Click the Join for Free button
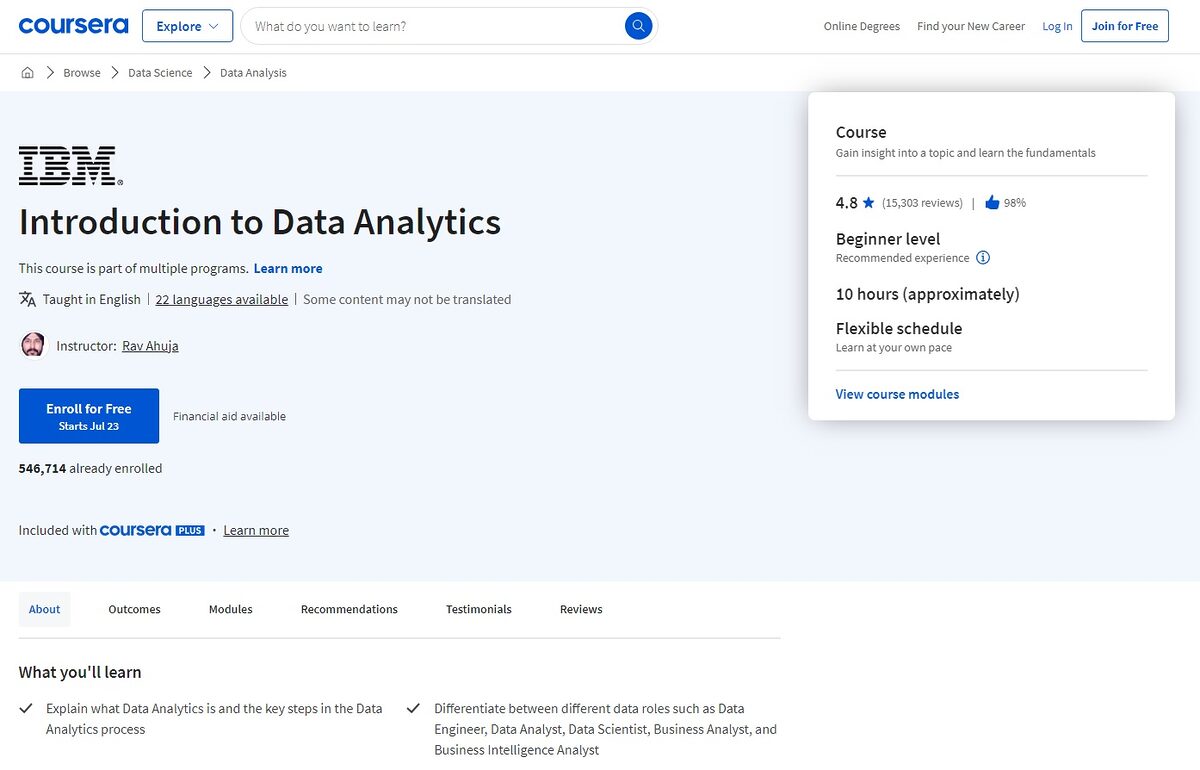This screenshot has width=1200, height=770. point(1125,26)
